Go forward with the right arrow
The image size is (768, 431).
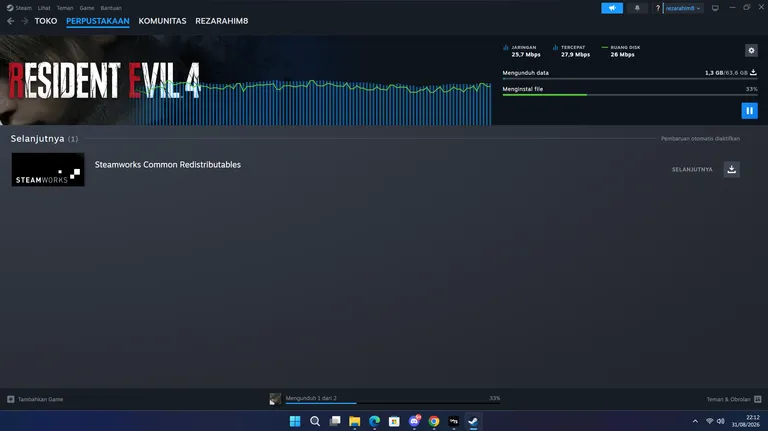click(24, 21)
